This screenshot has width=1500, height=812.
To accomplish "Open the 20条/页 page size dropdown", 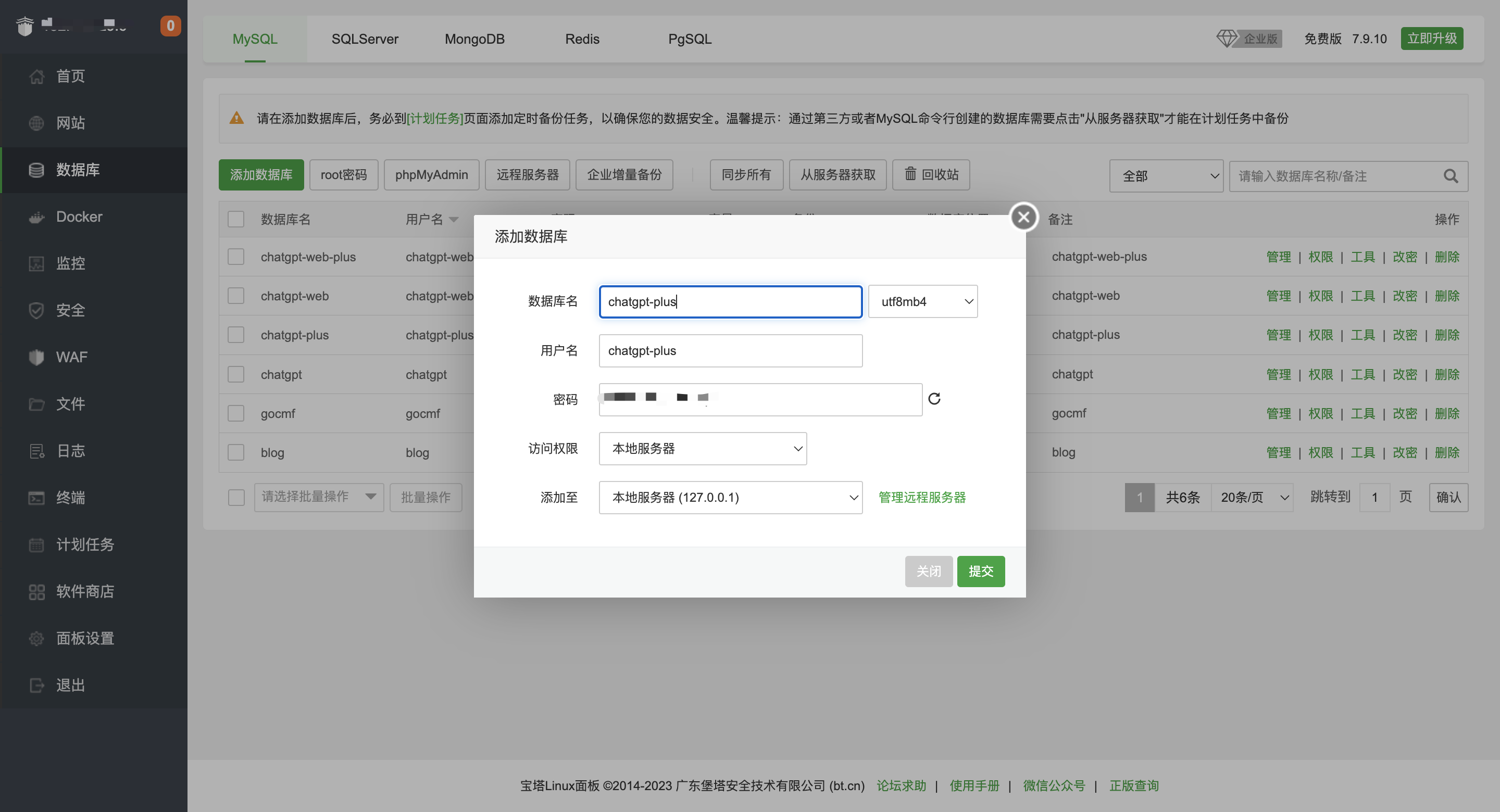I will (1252, 497).
